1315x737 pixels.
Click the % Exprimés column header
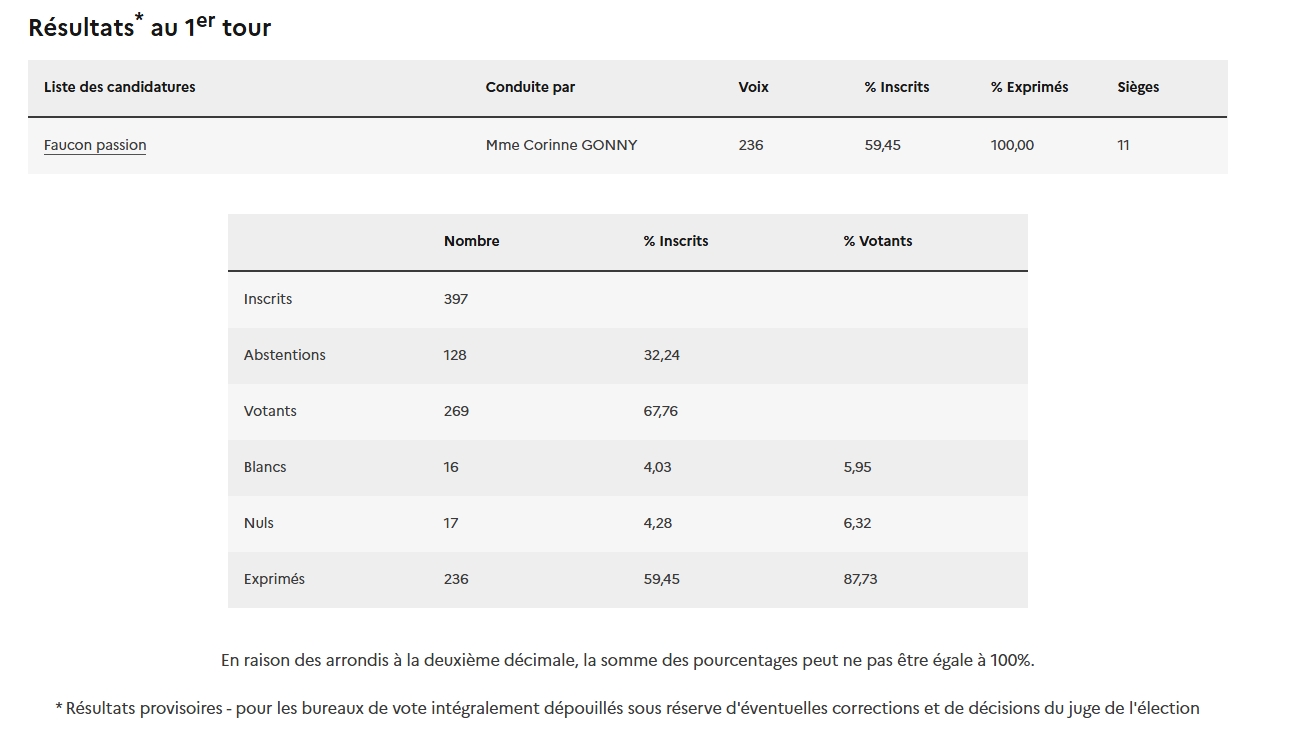(x=1029, y=87)
